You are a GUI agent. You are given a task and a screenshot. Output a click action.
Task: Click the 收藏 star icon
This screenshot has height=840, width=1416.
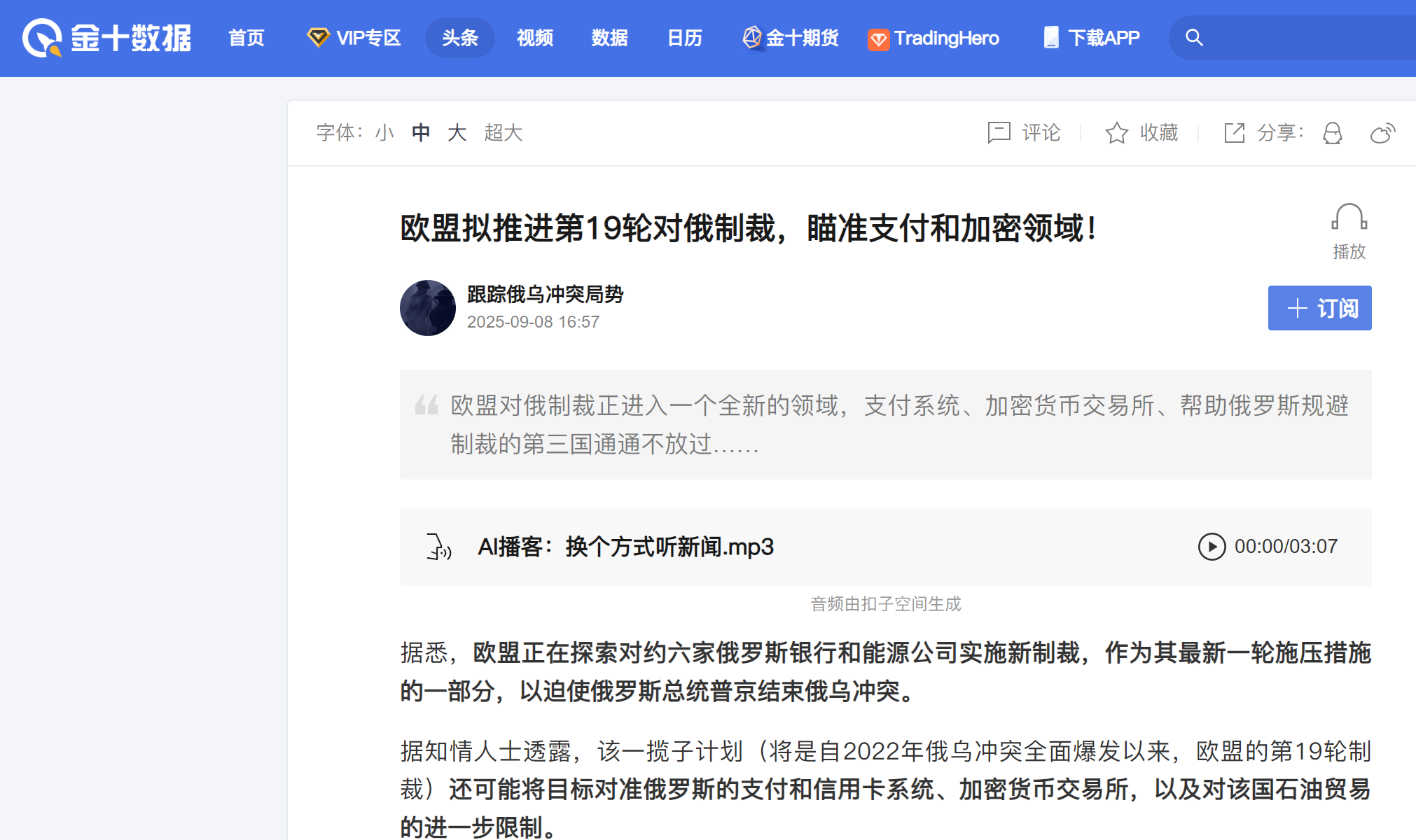[1117, 132]
